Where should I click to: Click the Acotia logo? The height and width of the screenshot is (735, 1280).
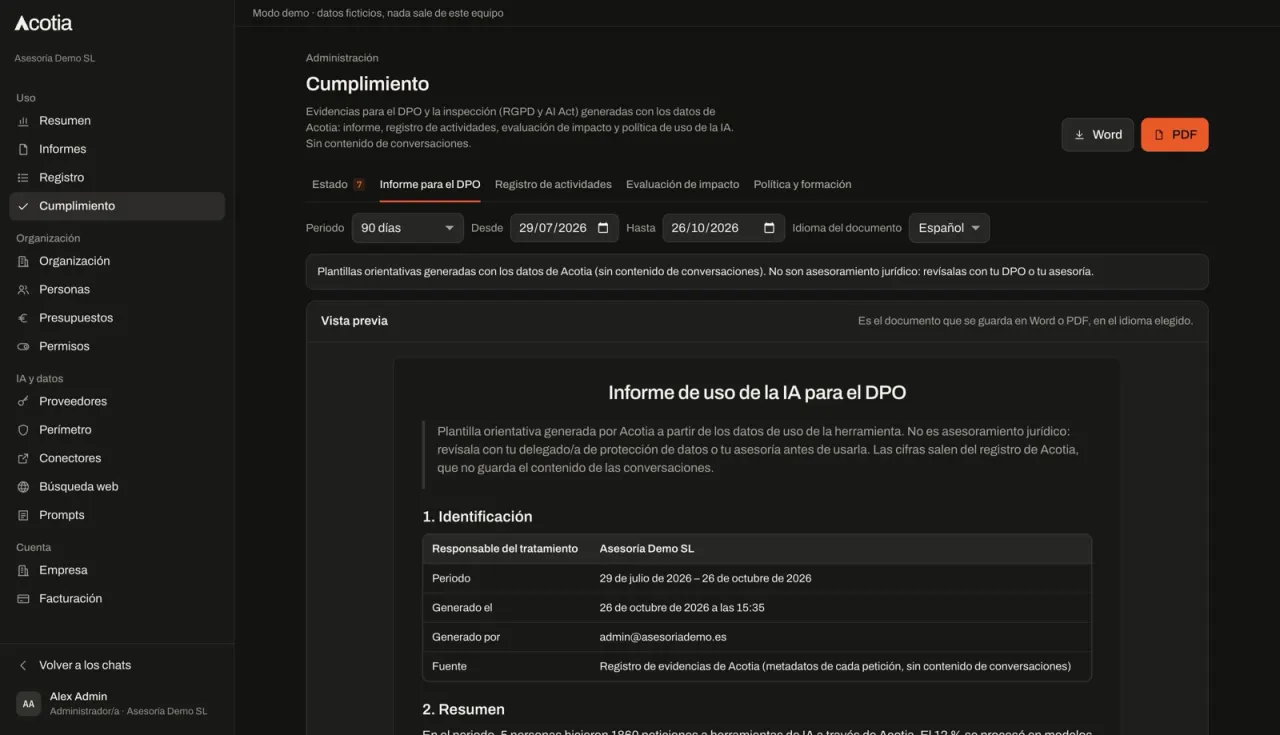[43, 23]
